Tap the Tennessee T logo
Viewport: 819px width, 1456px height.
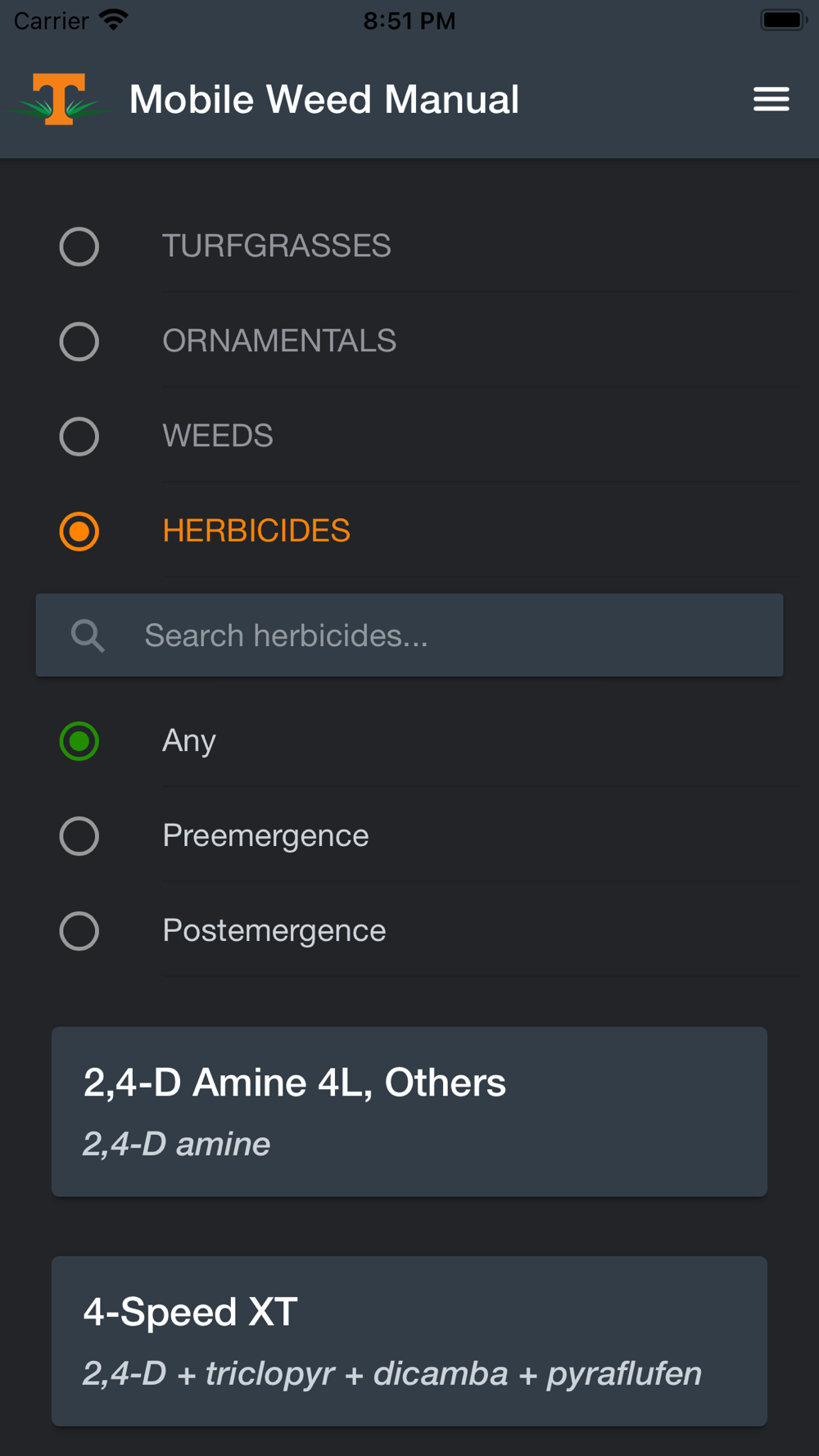tap(59, 100)
